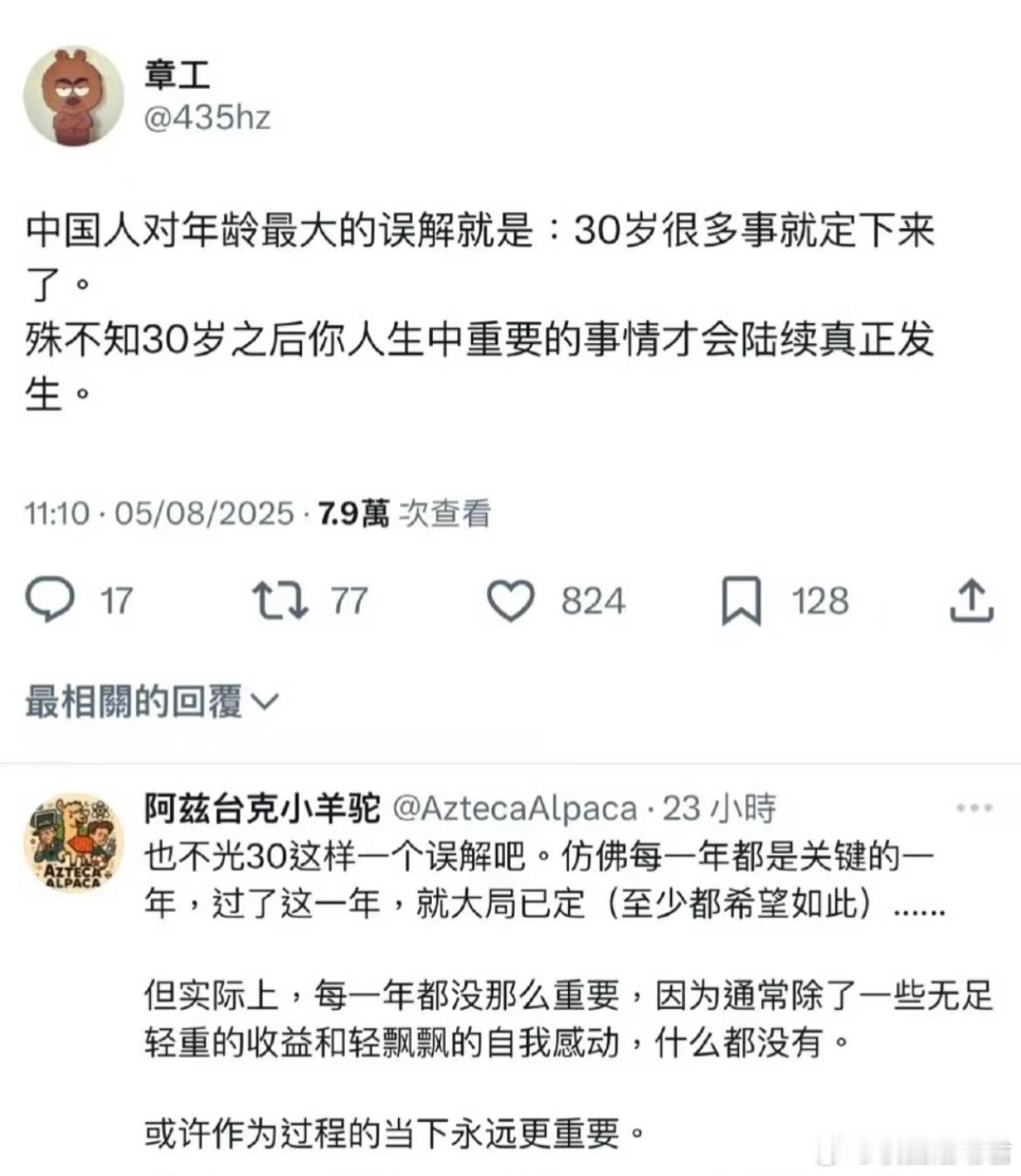The height and width of the screenshot is (1176, 1021).
Task: Click the 23 小時 reply timestamp
Action: tap(719, 808)
